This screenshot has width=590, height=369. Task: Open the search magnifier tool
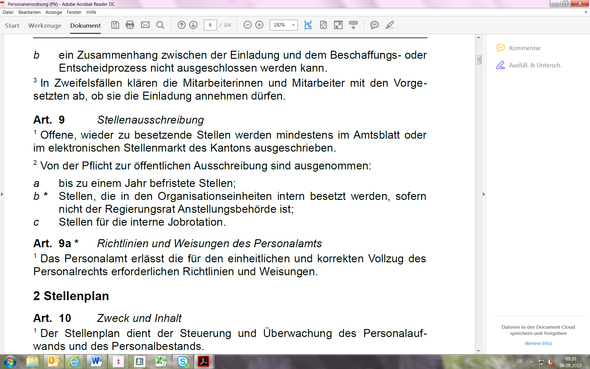tap(160, 25)
